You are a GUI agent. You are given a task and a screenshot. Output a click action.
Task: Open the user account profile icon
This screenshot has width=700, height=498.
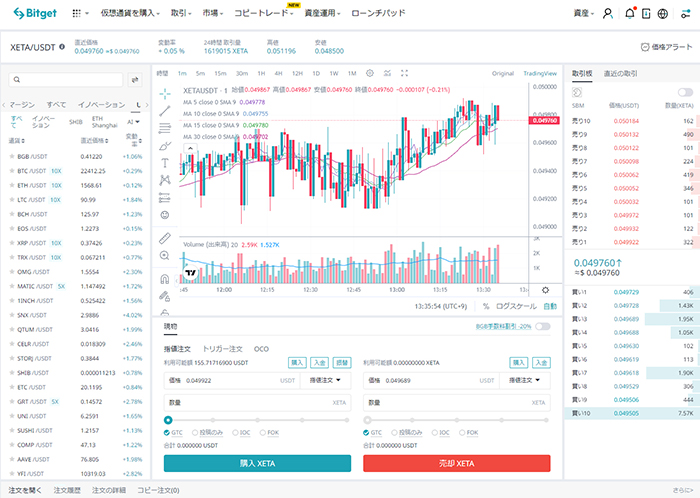click(607, 13)
